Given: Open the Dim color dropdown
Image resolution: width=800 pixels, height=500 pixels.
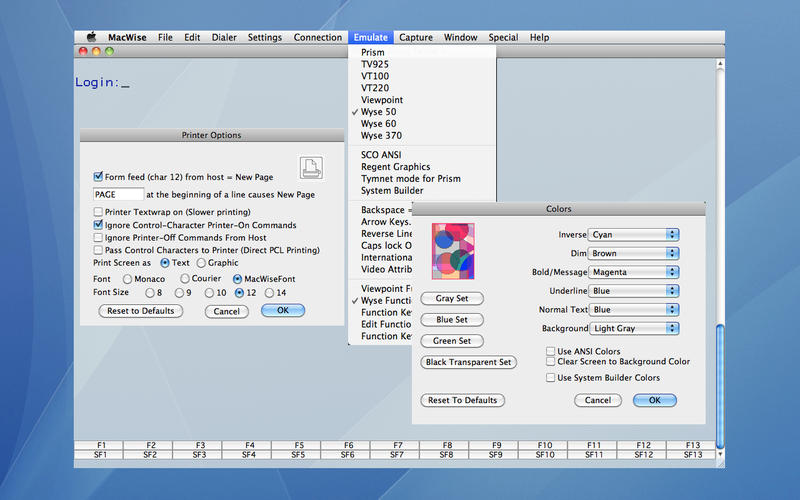Looking at the screenshot, I should pyautogui.click(x=633, y=253).
